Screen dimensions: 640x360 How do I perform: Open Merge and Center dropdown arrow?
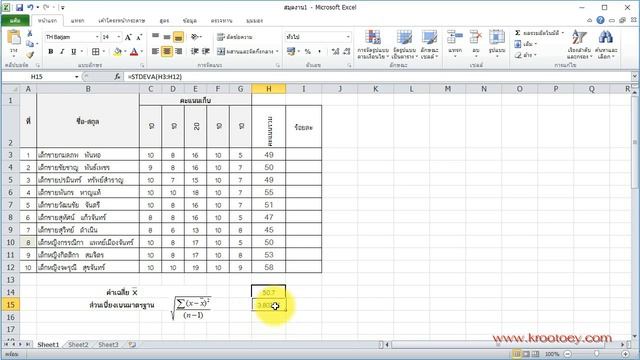(277, 51)
